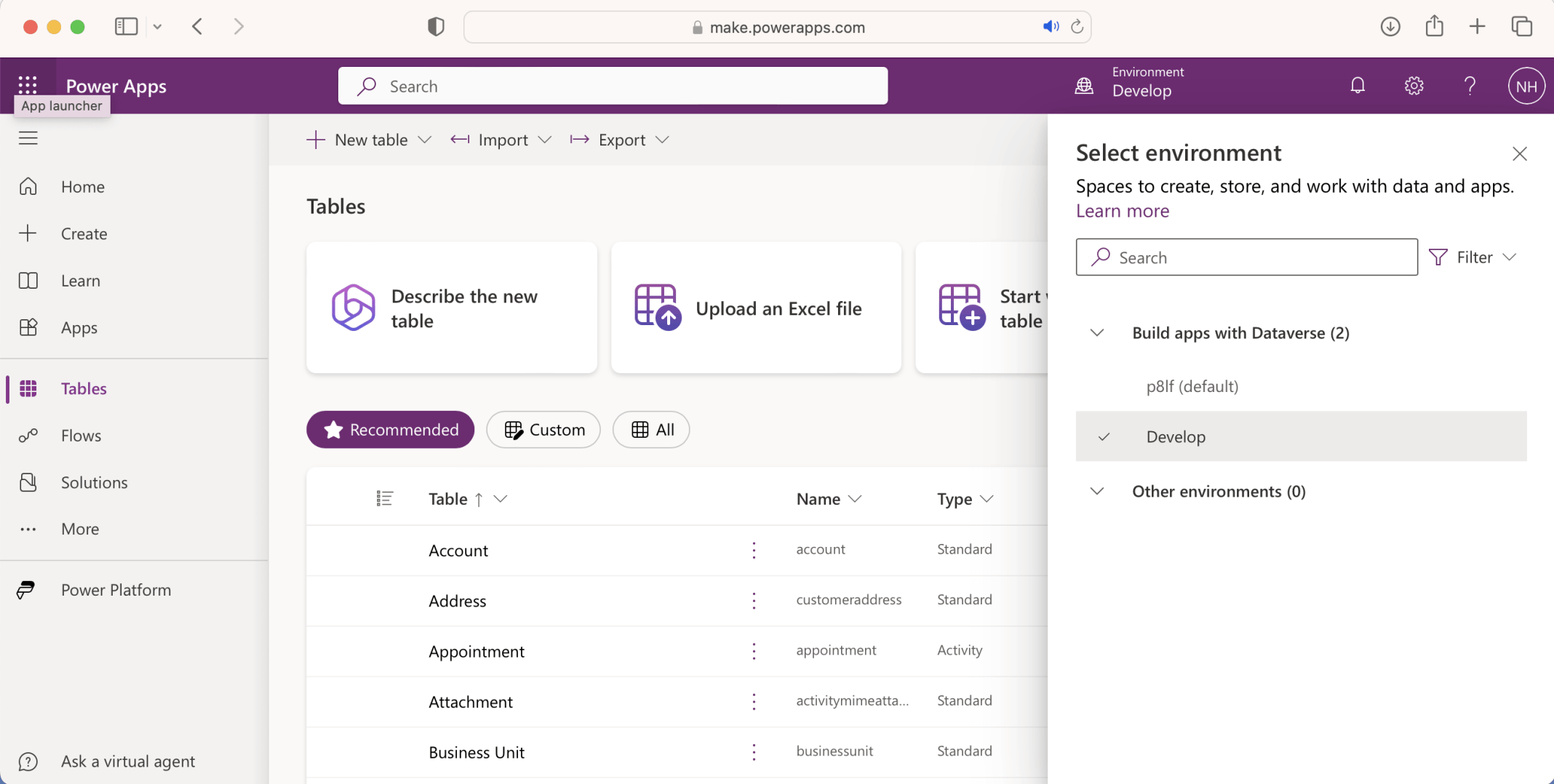
Task: Open the App launcher waffle icon
Action: pos(28,85)
